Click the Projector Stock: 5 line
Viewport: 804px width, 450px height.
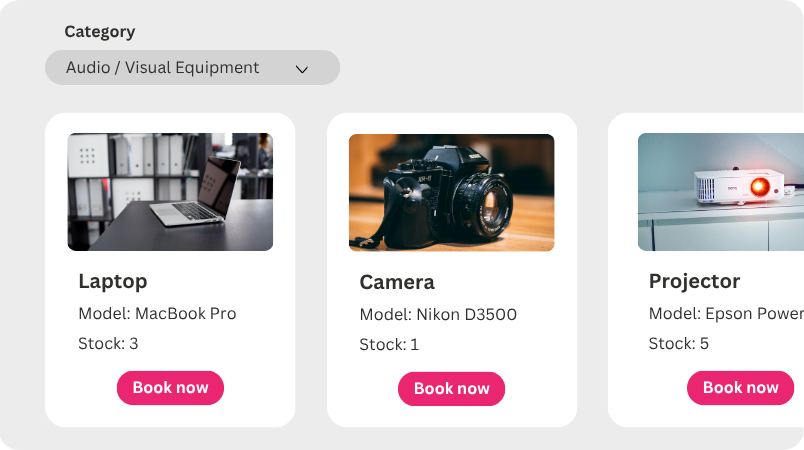point(679,343)
